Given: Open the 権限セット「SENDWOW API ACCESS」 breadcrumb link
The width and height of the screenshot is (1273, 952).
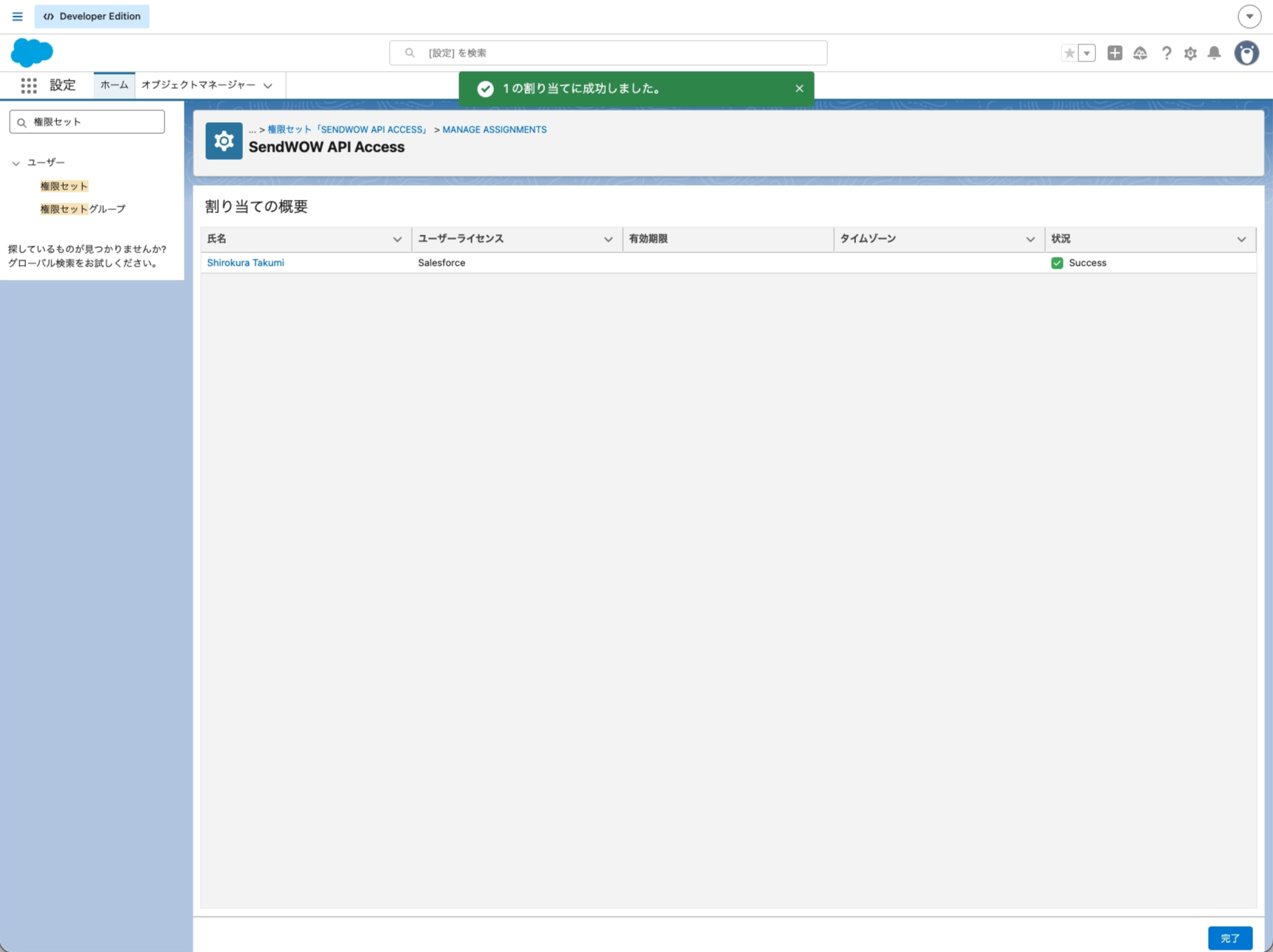Looking at the screenshot, I should pyautogui.click(x=348, y=130).
